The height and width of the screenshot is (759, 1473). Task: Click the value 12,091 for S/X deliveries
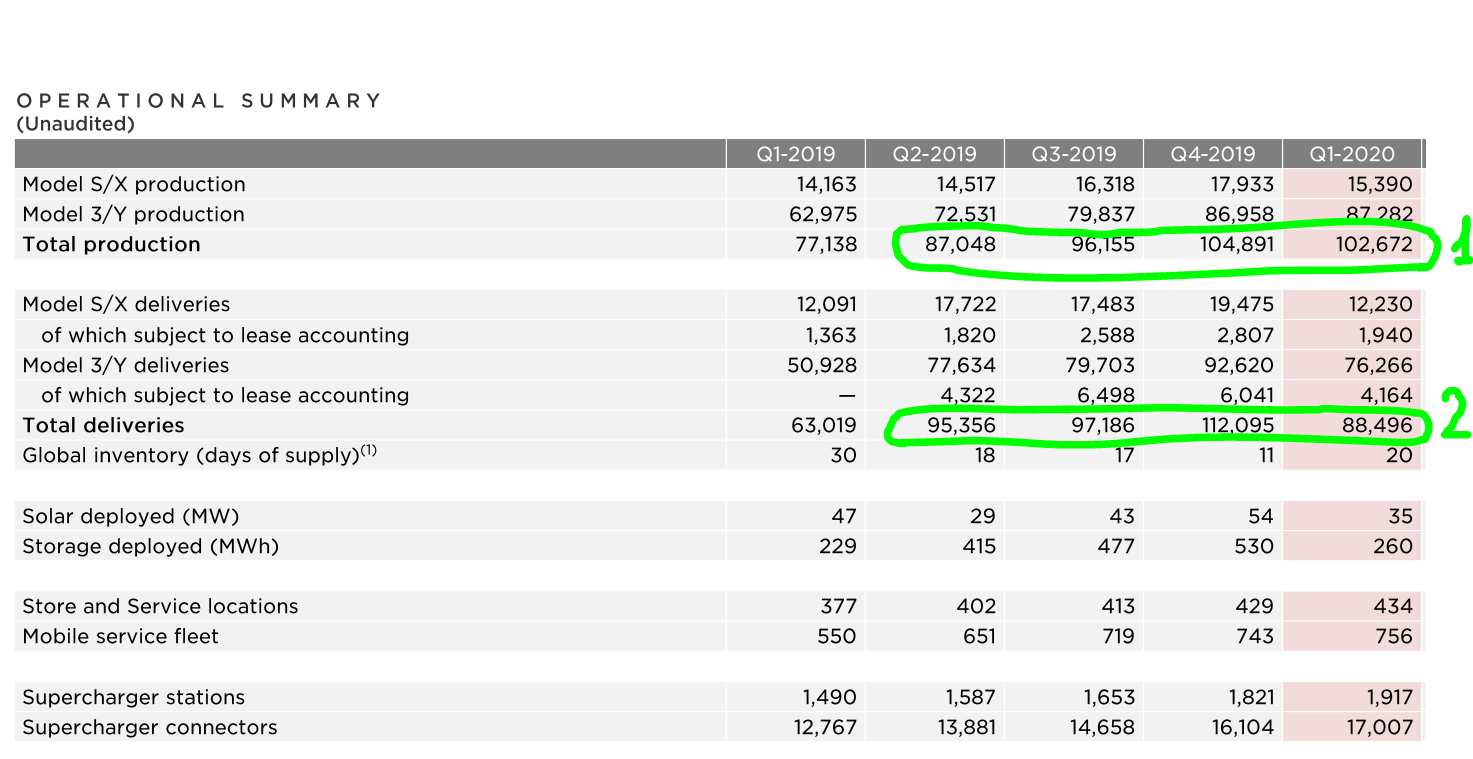click(x=827, y=304)
